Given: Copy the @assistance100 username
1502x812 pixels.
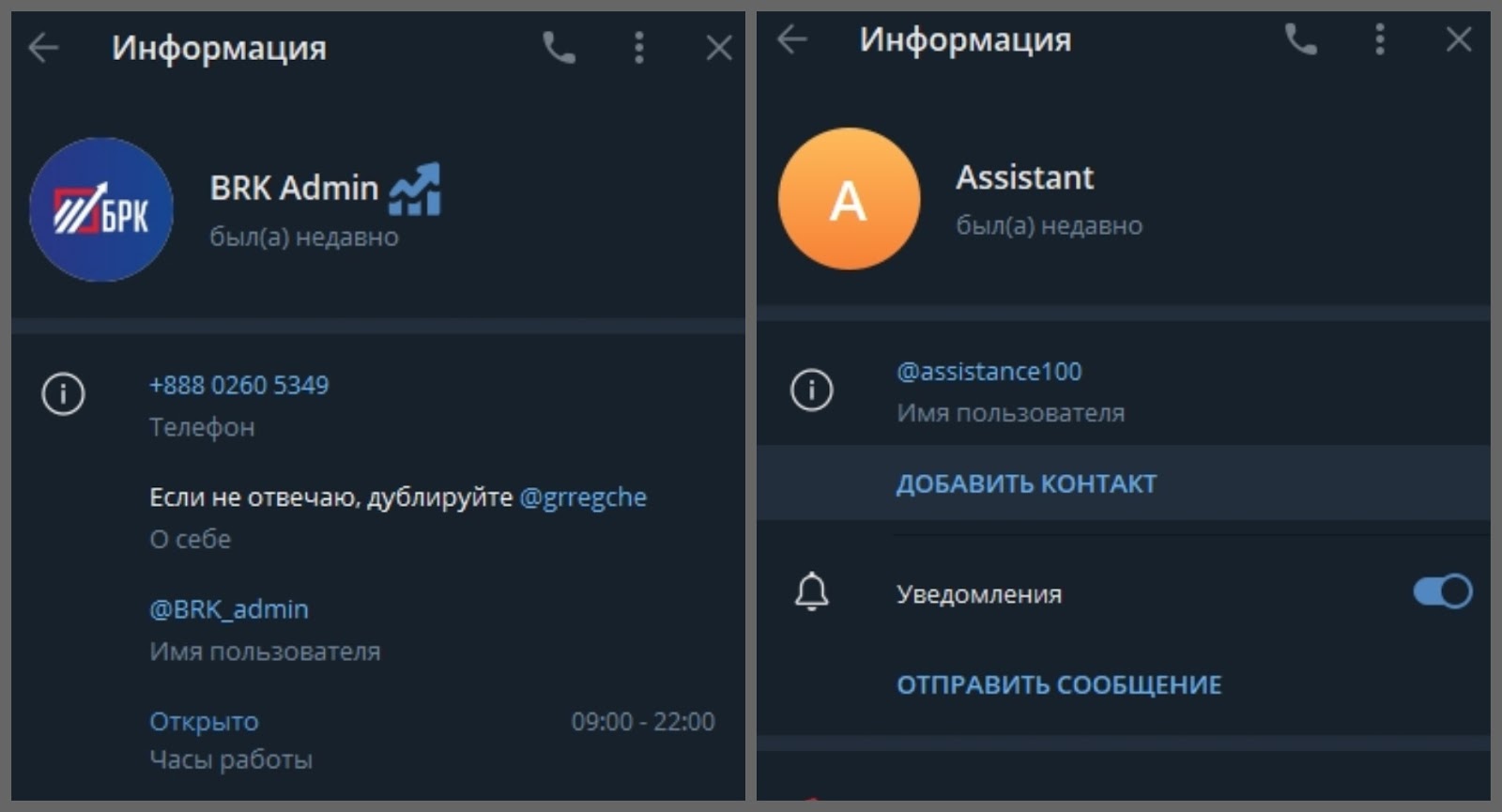Looking at the screenshot, I should coord(989,372).
